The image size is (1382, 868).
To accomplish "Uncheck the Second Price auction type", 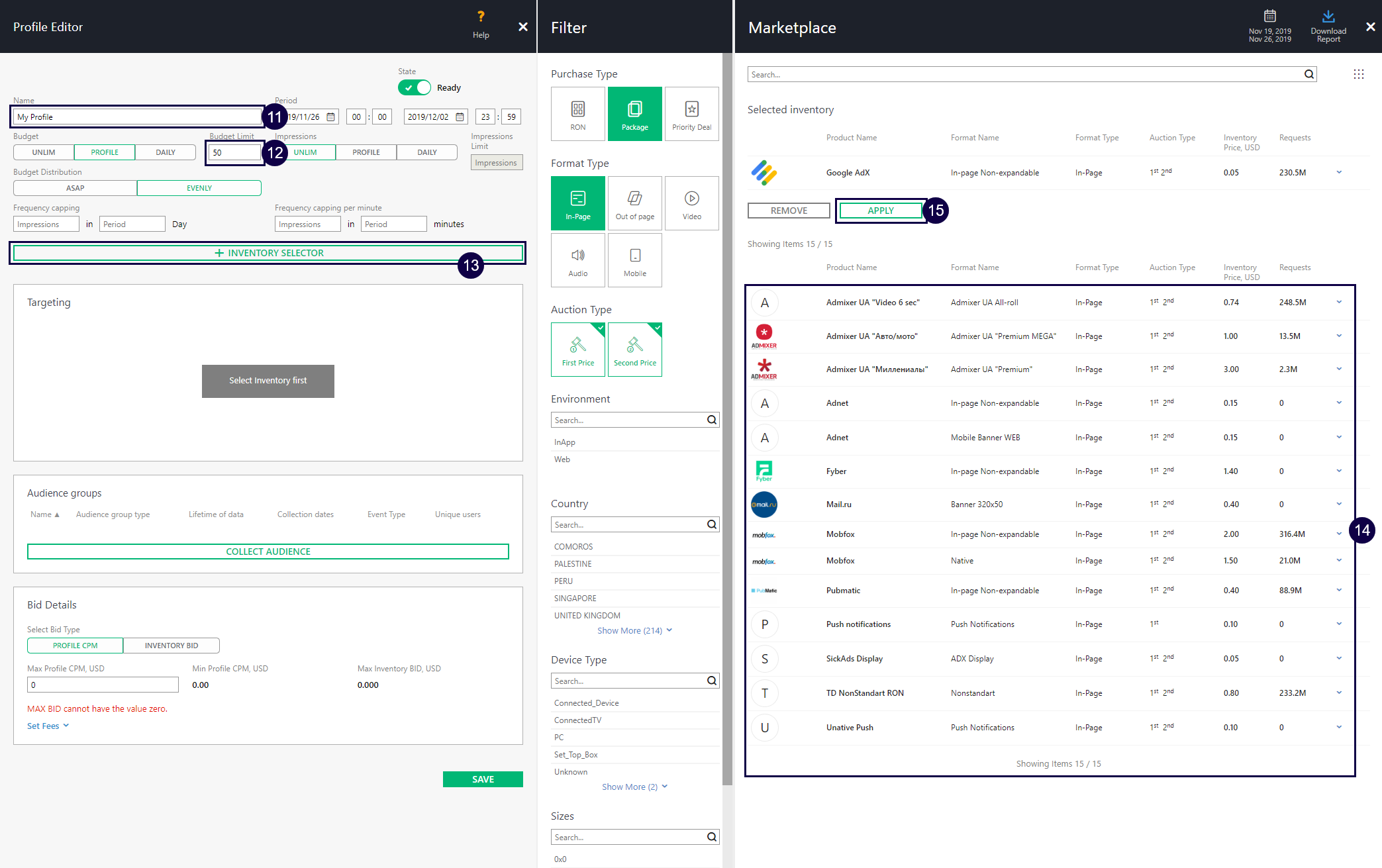I will (634, 350).
